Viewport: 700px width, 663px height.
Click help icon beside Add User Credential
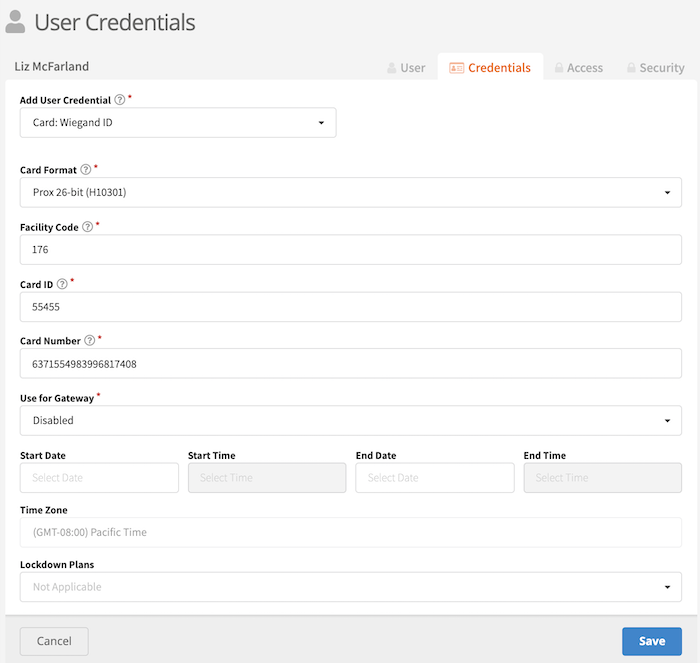(120, 100)
